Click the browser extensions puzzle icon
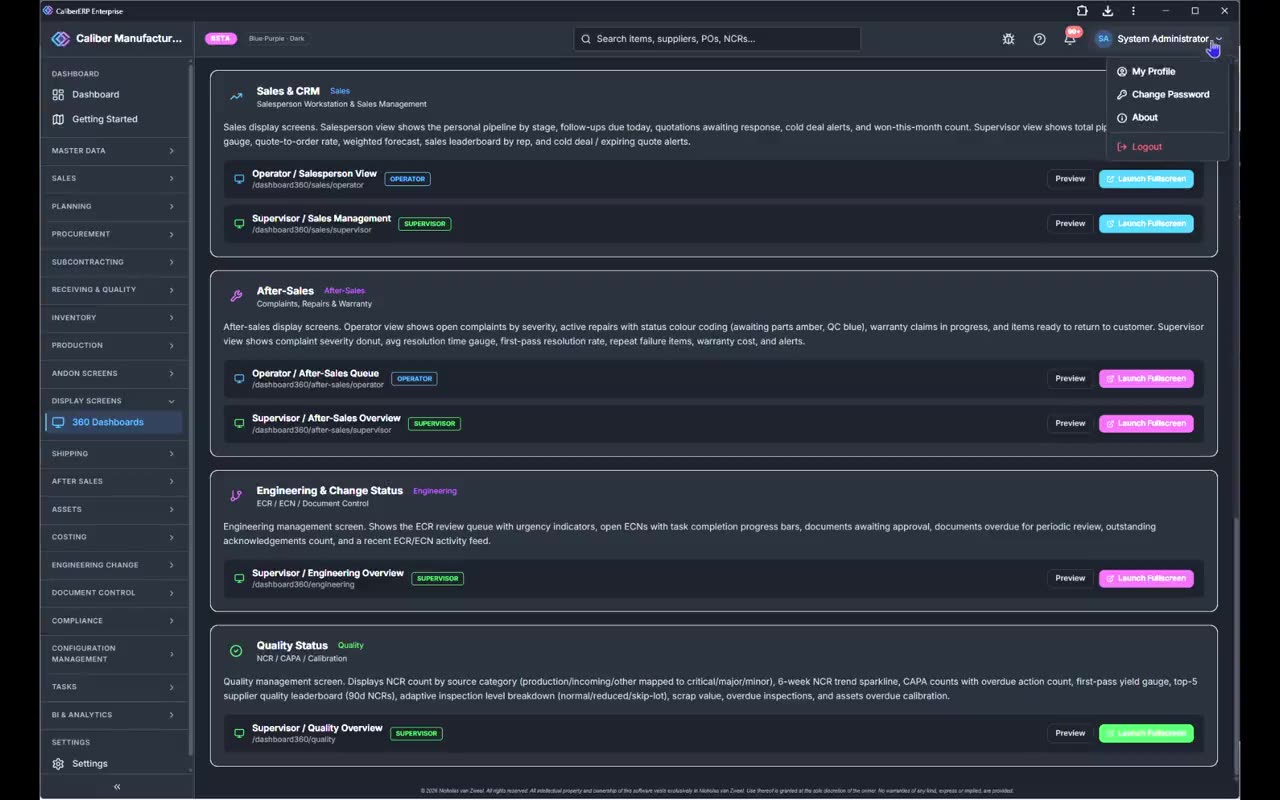The width and height of the screenshot is (1280, 800). [1082, 11]
